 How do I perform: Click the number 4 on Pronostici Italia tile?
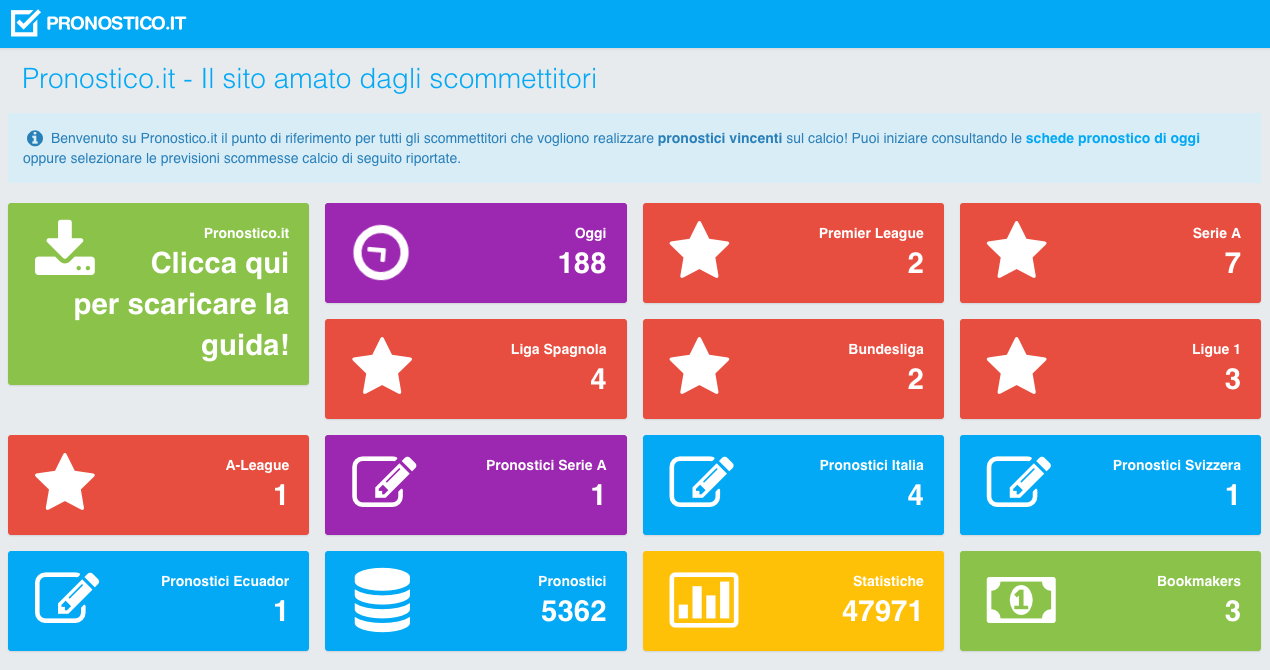coord(916,495)
